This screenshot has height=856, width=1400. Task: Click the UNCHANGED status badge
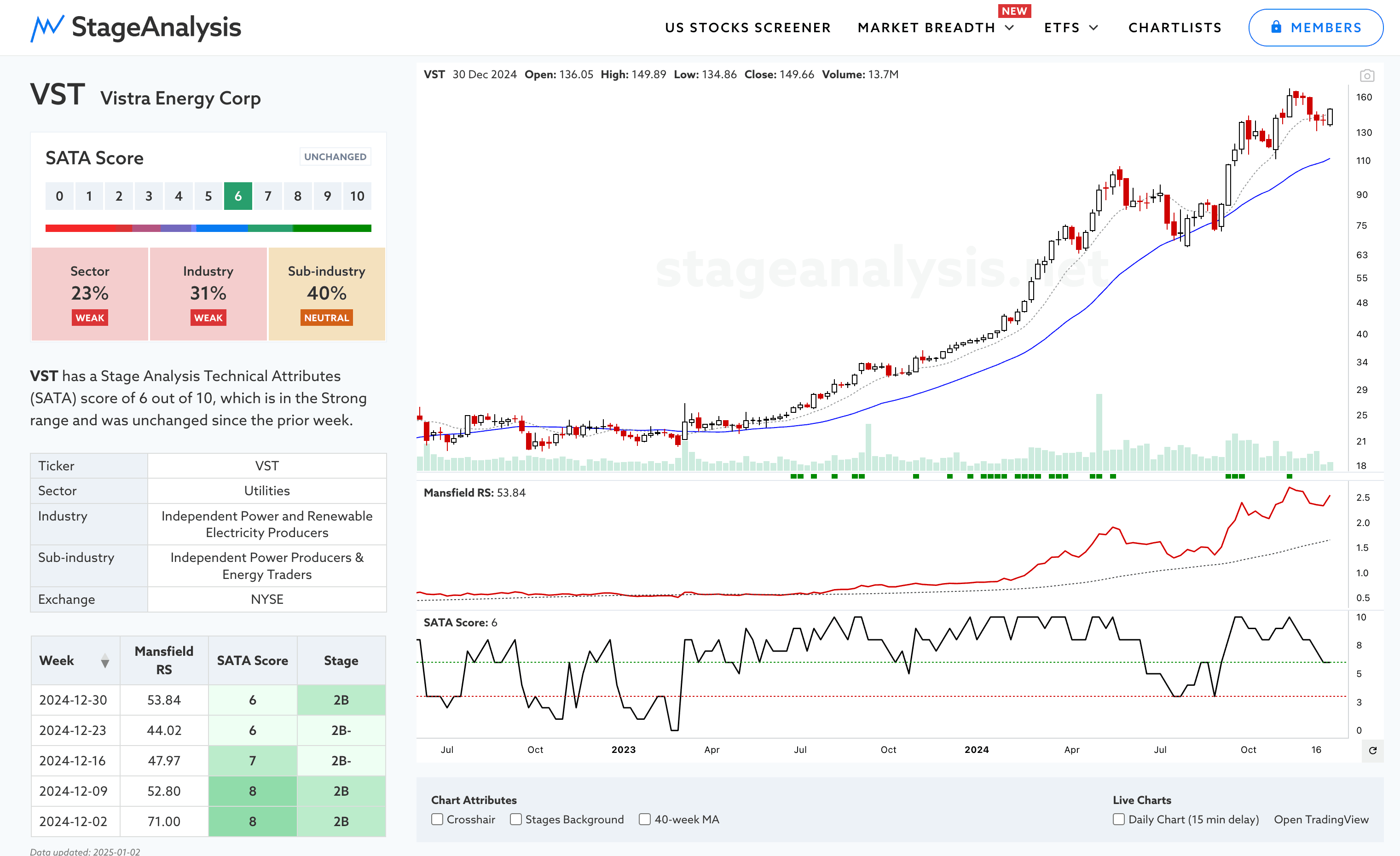click(335, 157)
